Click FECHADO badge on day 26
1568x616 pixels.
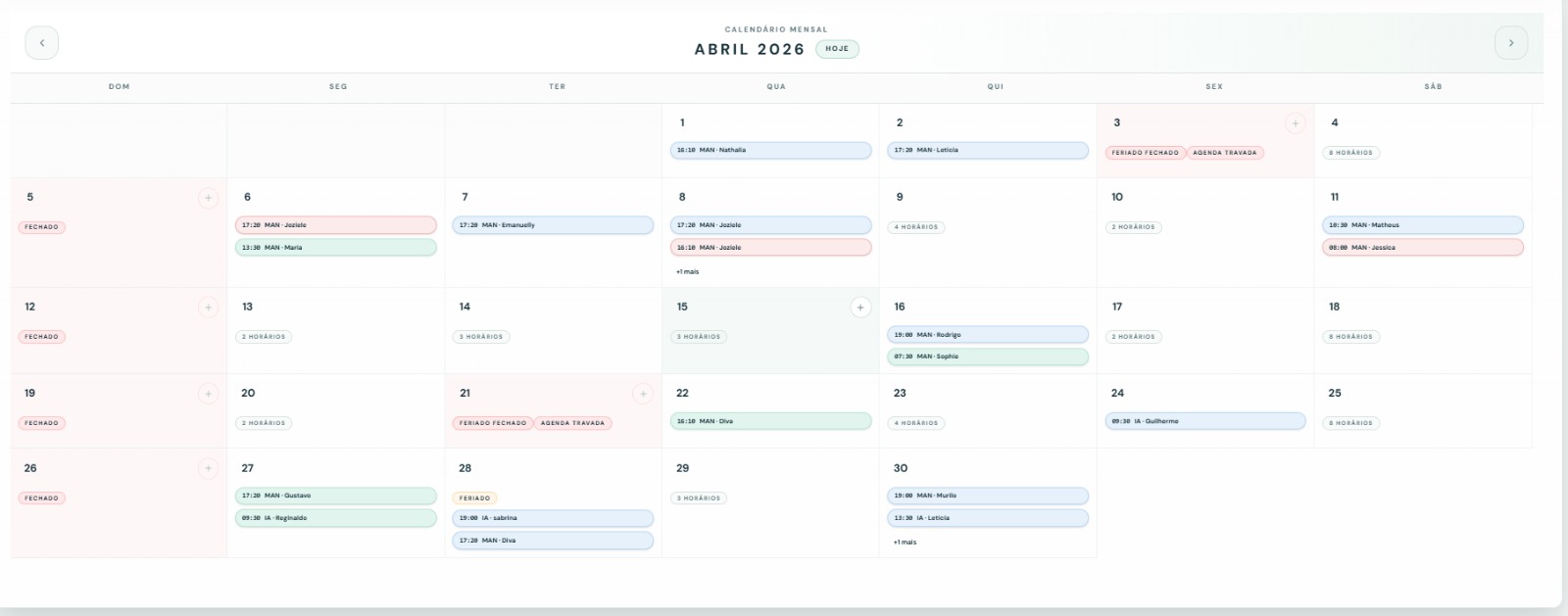pyautogui.click(x=41, y=498)
